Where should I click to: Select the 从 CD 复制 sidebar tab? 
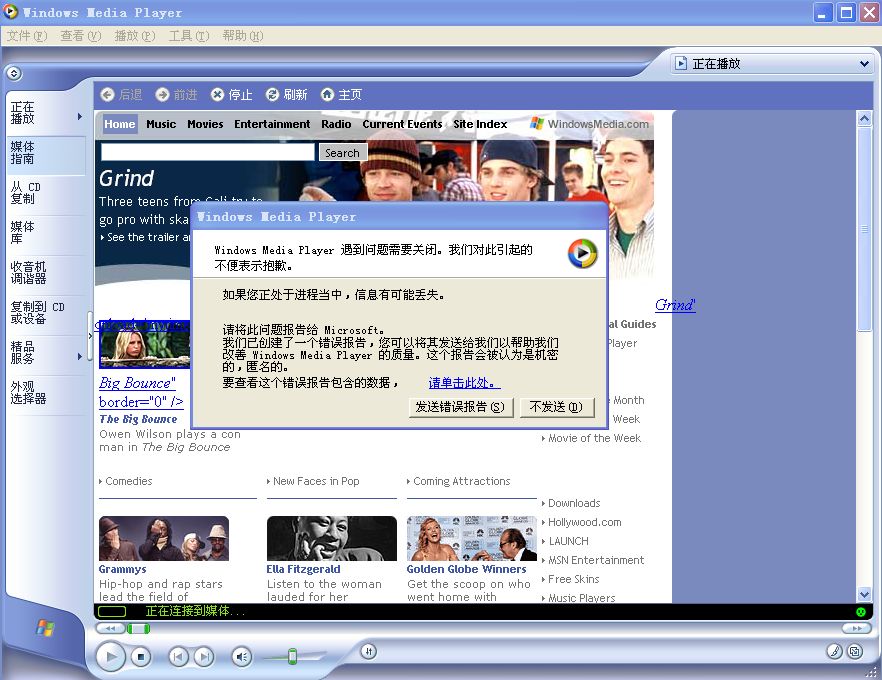tap(46, 193)
